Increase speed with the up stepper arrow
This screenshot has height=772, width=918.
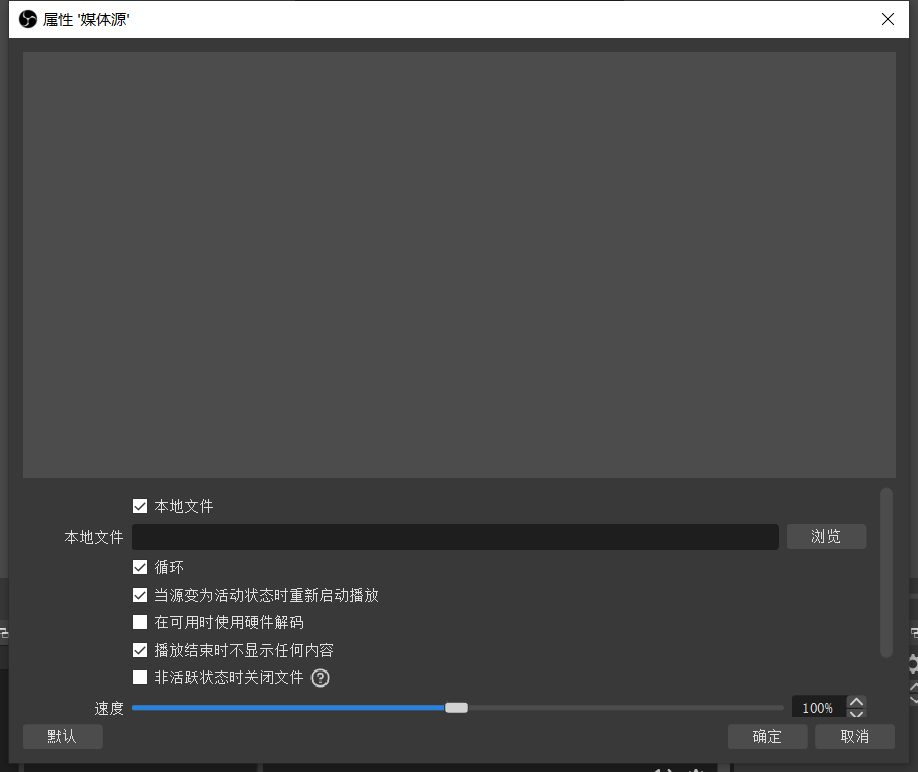(856, 701)
